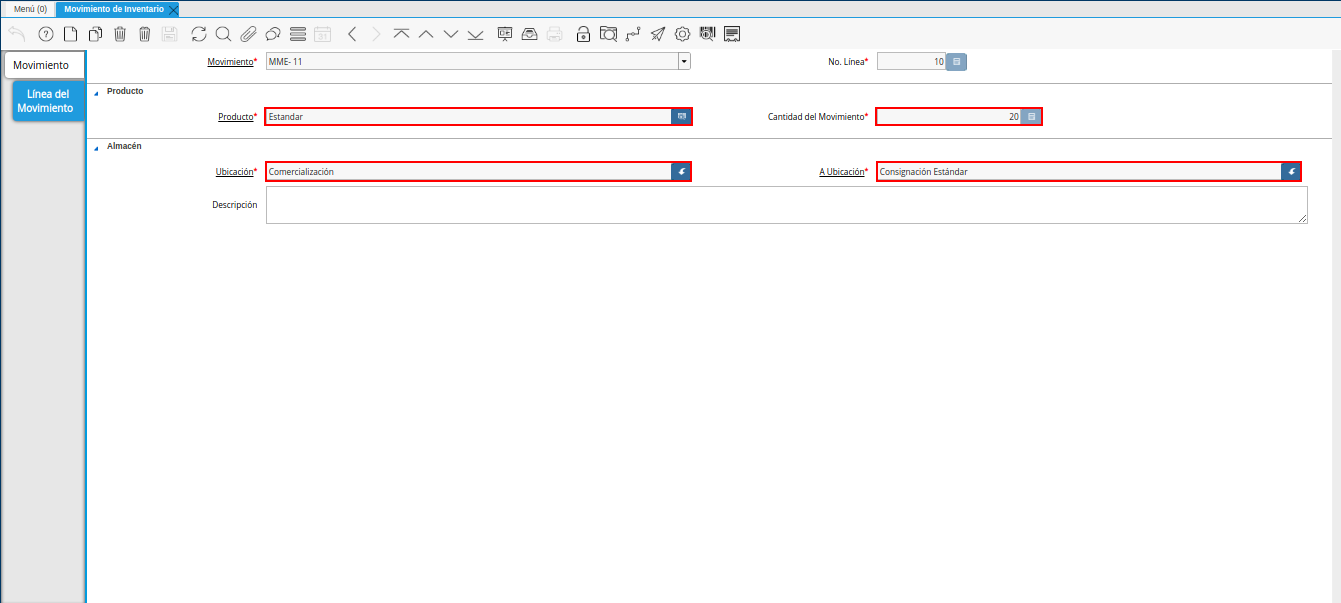Close the Movimiento de Inventario tab
The width and height of the screenshot is (1341, 603).
click(174, 9)
